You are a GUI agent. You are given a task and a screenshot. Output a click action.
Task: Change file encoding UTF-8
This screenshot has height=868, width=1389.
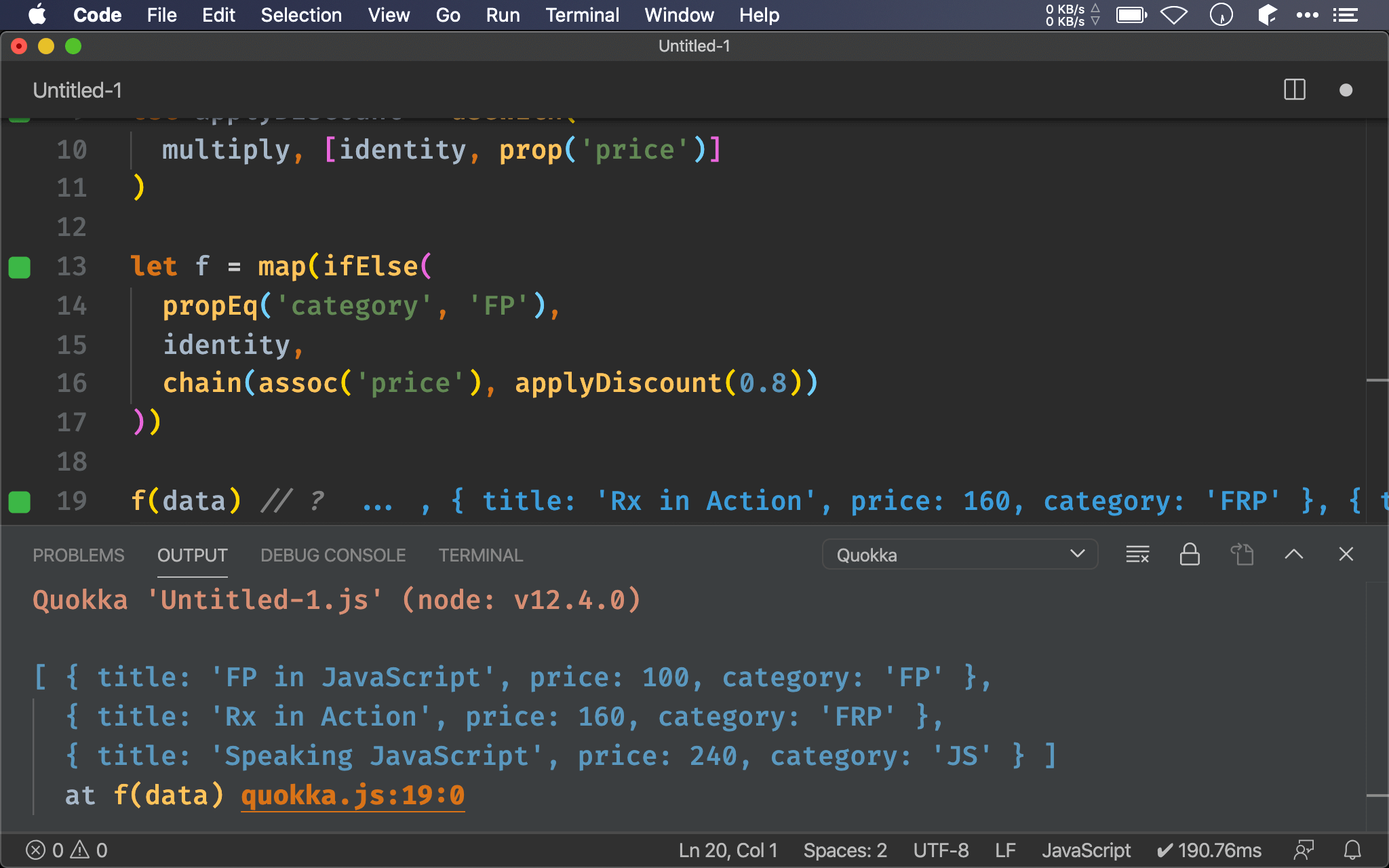[x=941, y=850]
